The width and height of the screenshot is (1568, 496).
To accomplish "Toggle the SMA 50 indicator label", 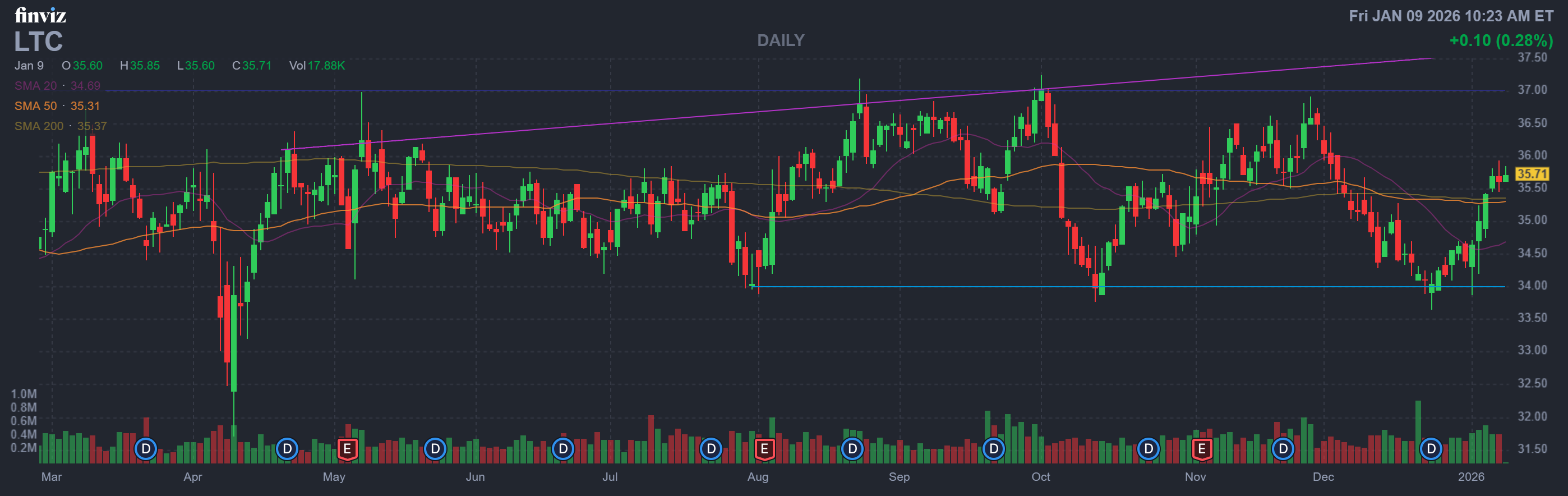I will pyautogui.click(x=57, y=106).
